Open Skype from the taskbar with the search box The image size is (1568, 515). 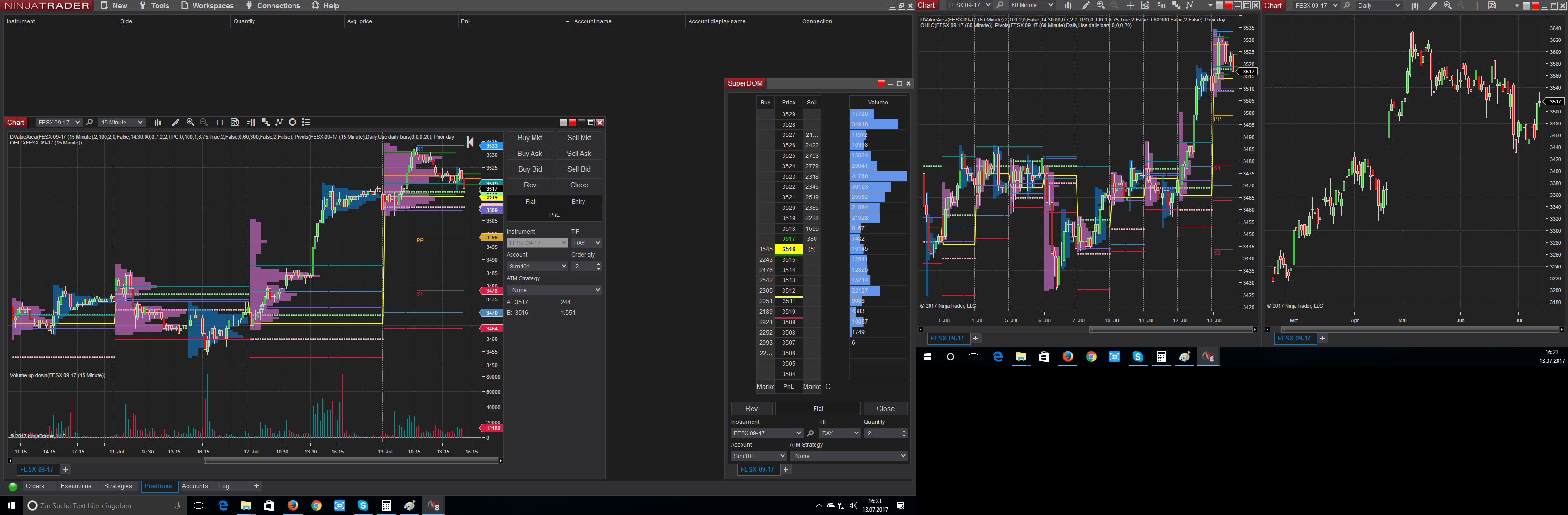(x=363, y=506)
